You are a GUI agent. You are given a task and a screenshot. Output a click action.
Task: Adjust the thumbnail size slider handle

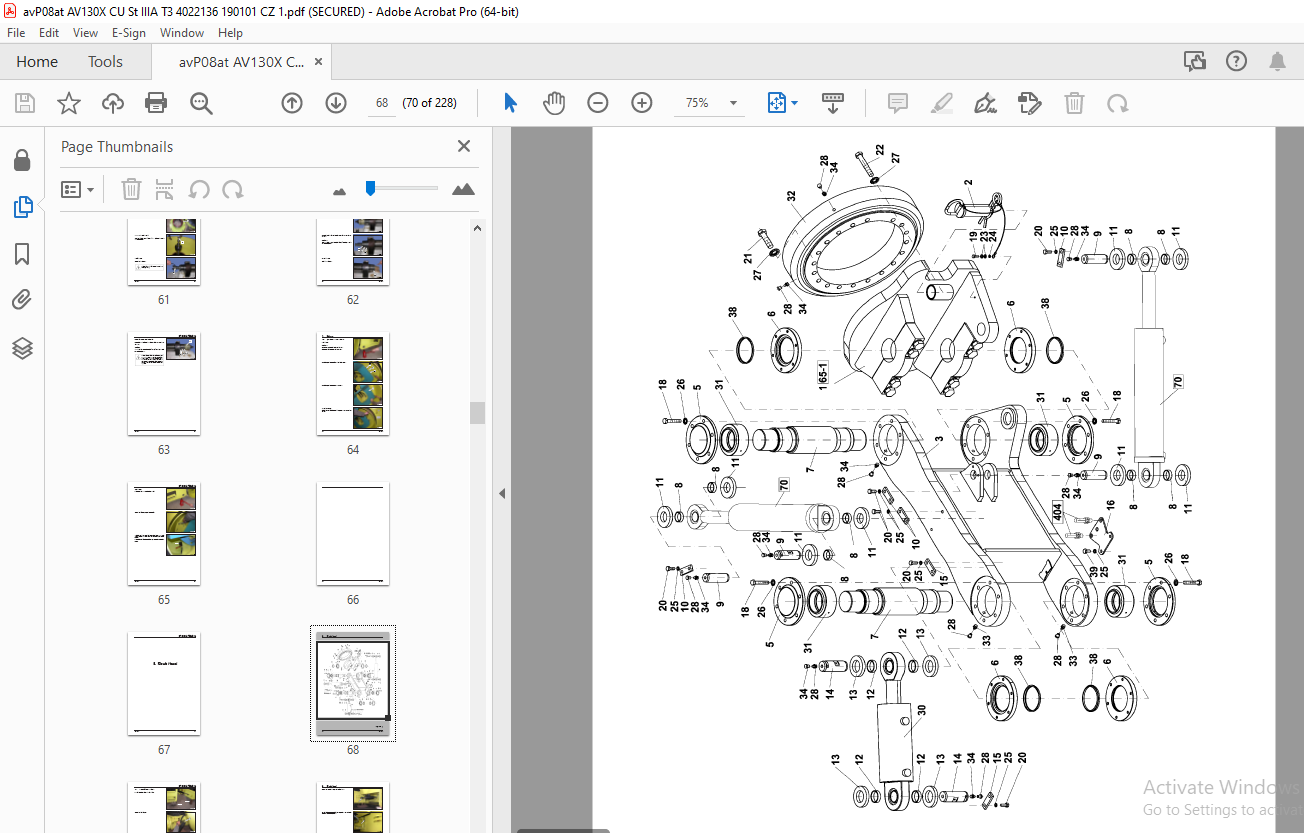click(370, 187)
